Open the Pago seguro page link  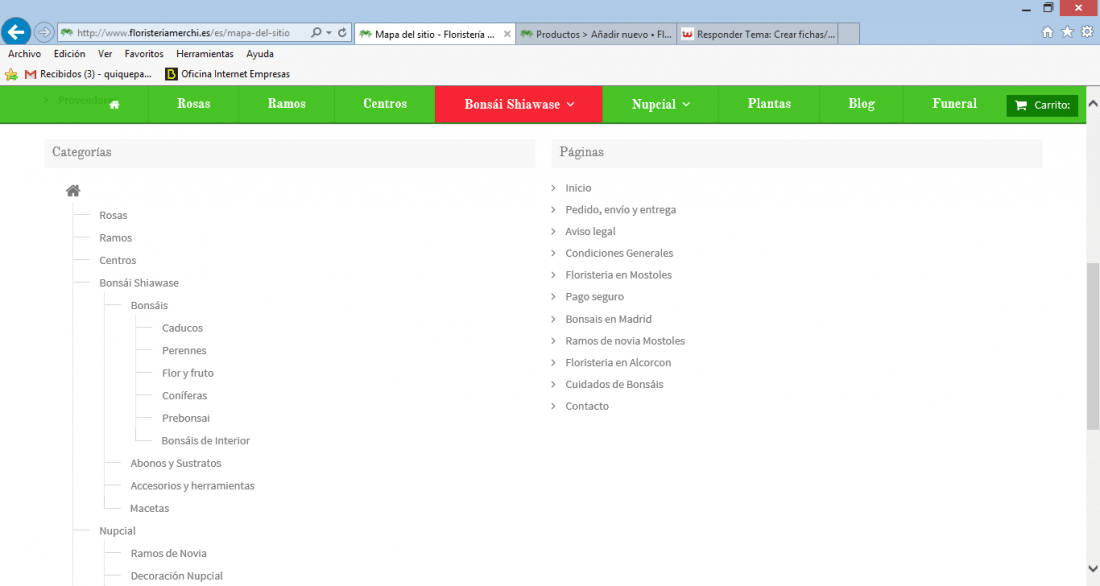594,297
